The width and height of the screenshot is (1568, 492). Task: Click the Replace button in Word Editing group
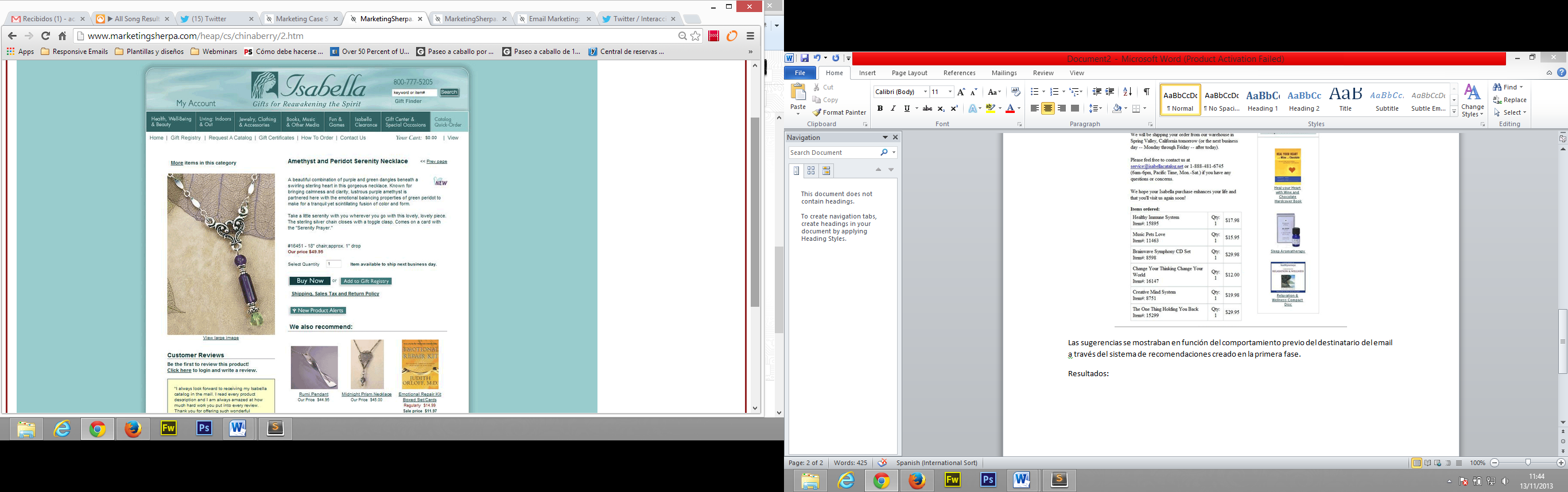click(1509, 100)
